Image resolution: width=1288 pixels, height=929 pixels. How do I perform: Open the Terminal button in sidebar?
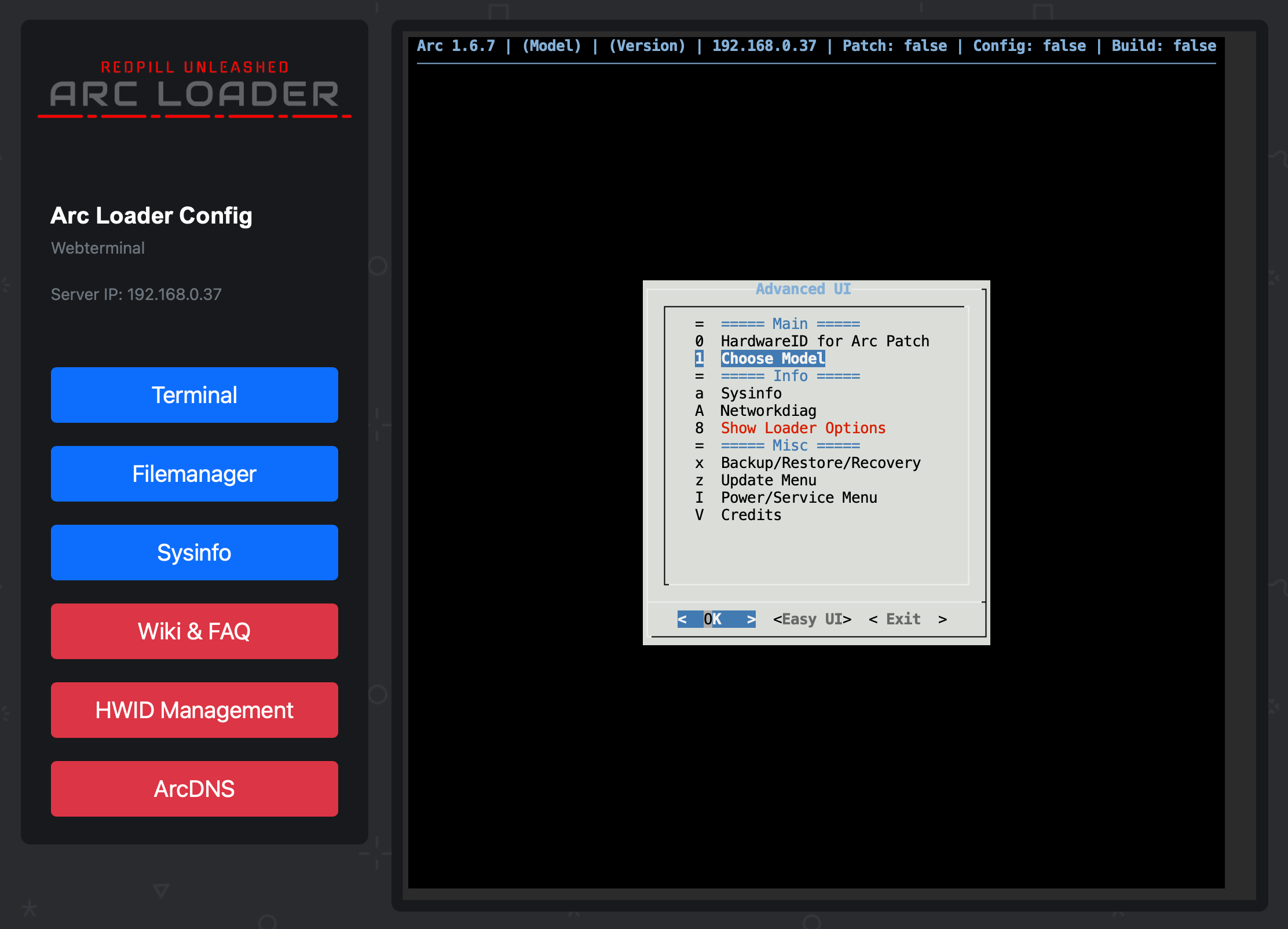pyautogui.click(x=194, y=395)
